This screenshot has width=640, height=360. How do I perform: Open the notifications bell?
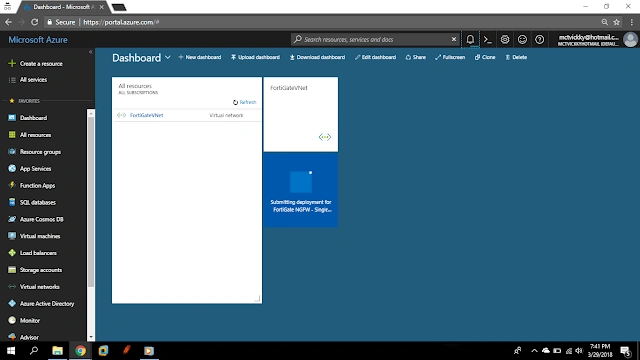[470, 40]
